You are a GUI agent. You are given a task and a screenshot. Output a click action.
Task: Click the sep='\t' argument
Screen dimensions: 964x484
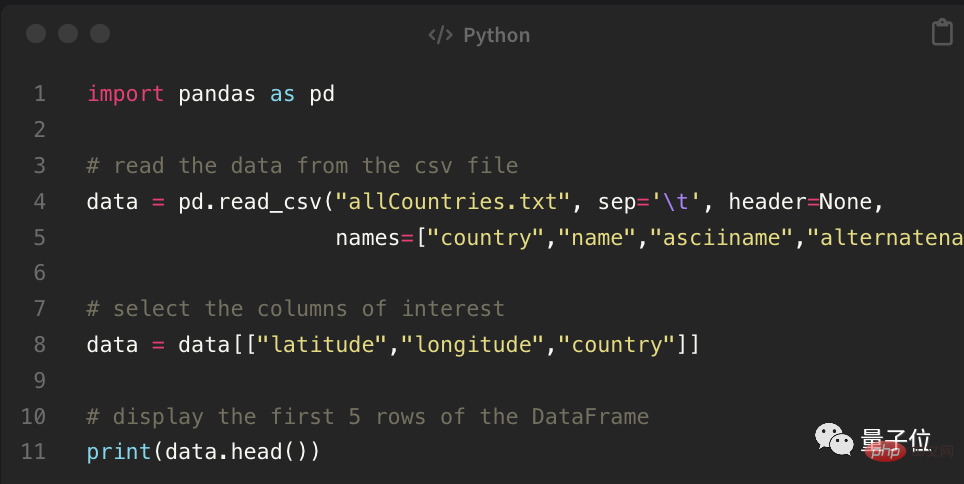649,202
